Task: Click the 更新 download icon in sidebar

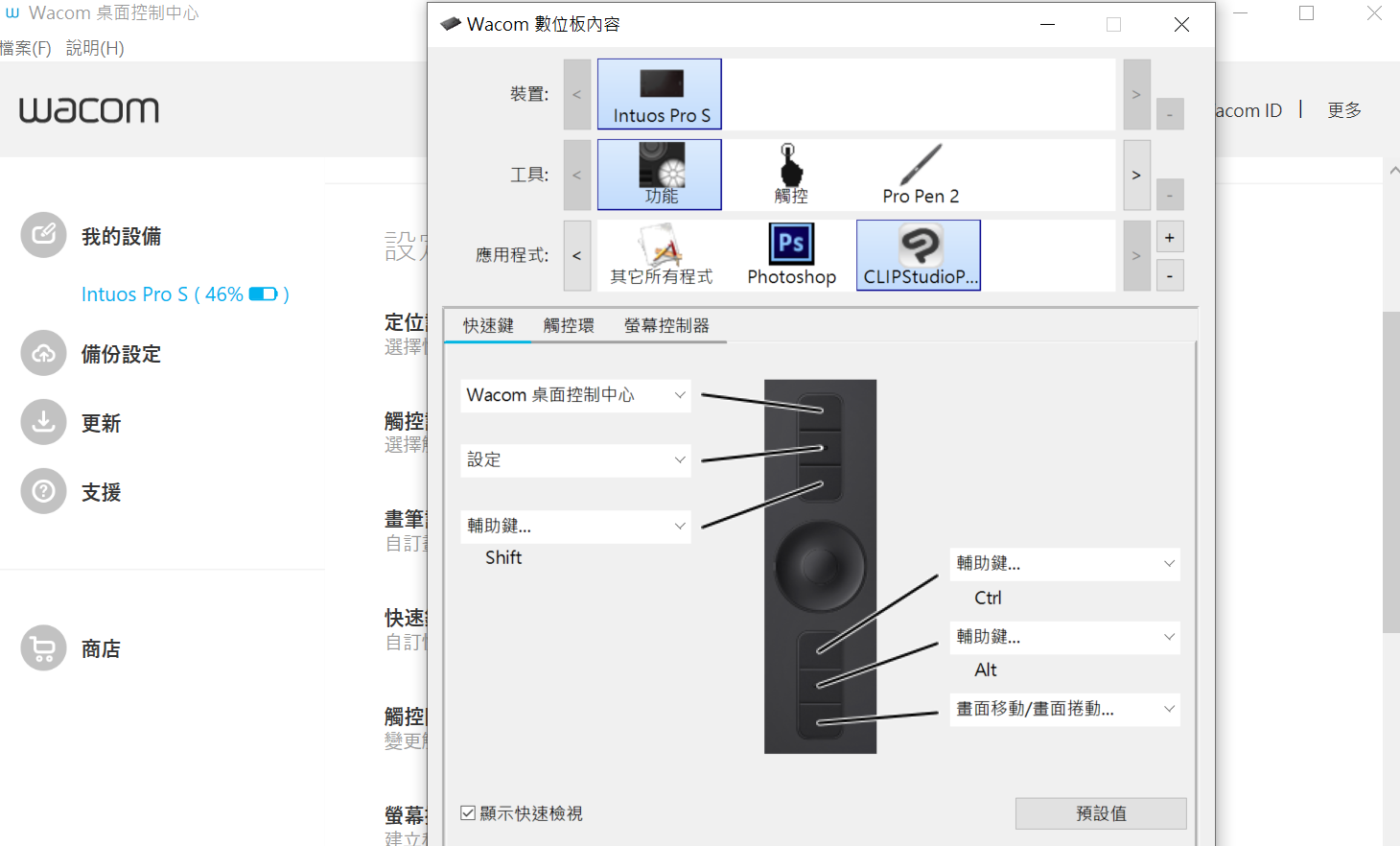Action: tap(44, 422)
